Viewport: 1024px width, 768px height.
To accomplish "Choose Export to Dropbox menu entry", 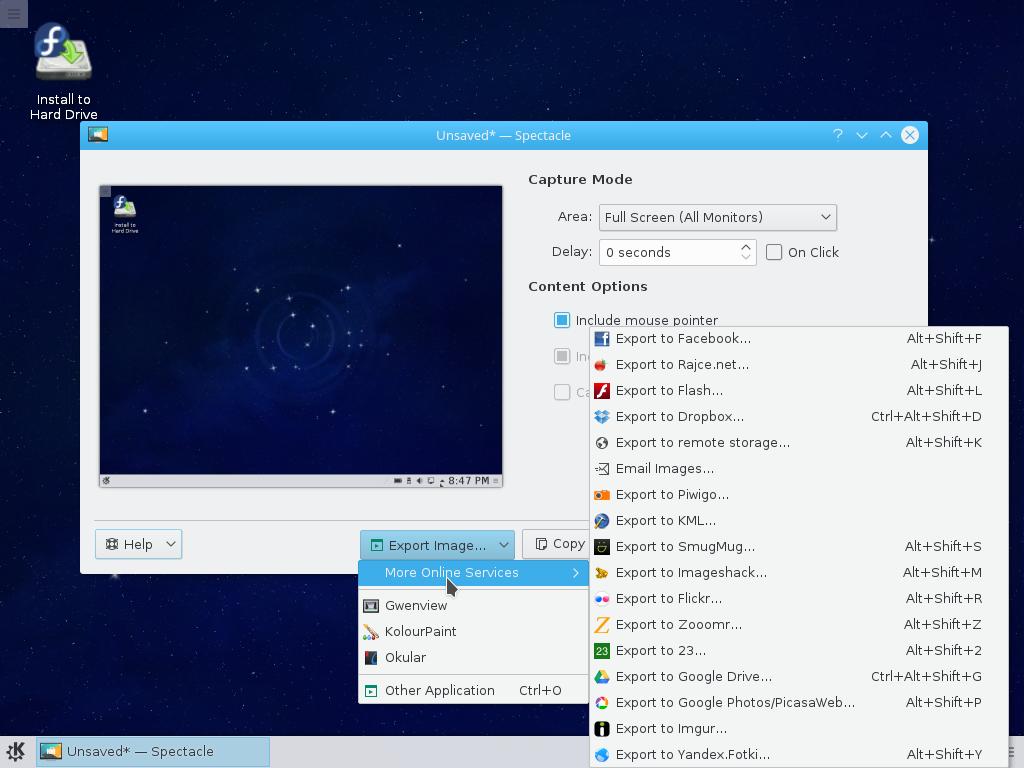I will tap(798, 417).
